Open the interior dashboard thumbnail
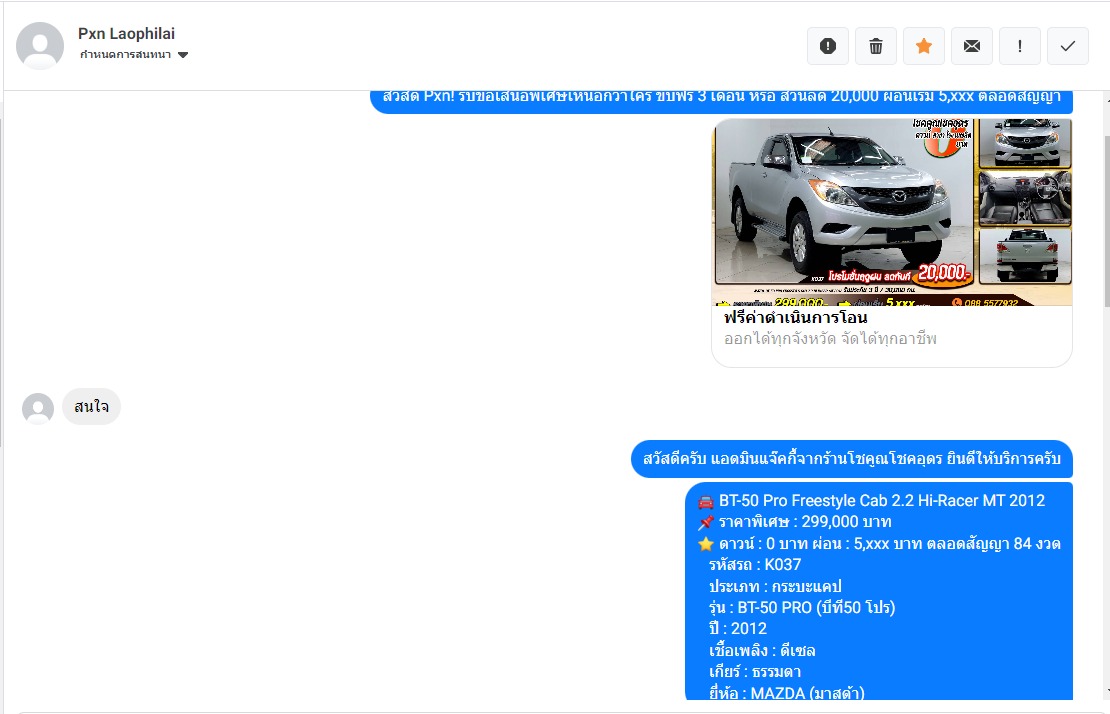The height and width of the screenshot is (714, 1110). pos(1025,197)
